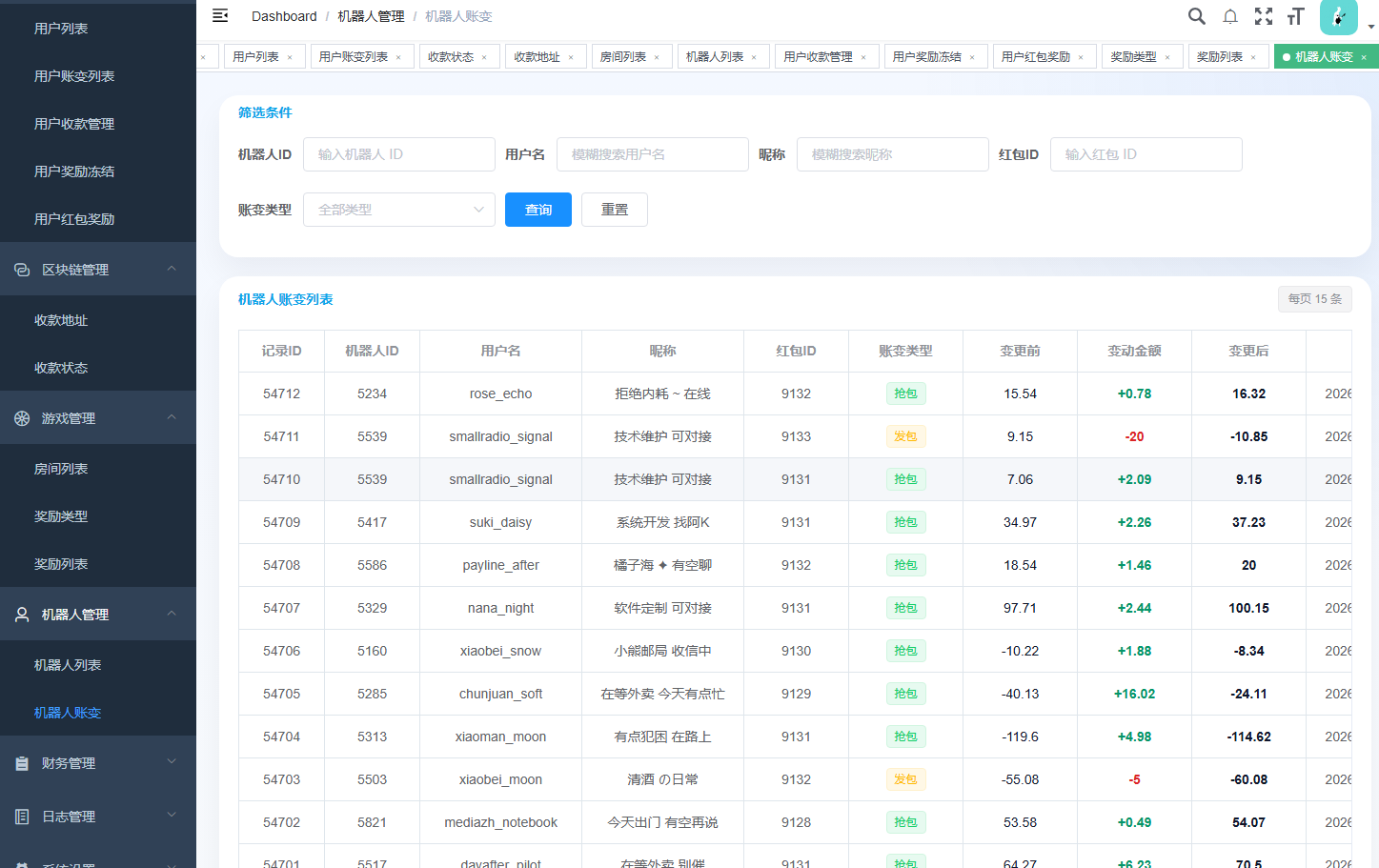Close the 用户账变列表 tab
The image size is (1379, 868).
pyautogui.click(x=398, y=57)
